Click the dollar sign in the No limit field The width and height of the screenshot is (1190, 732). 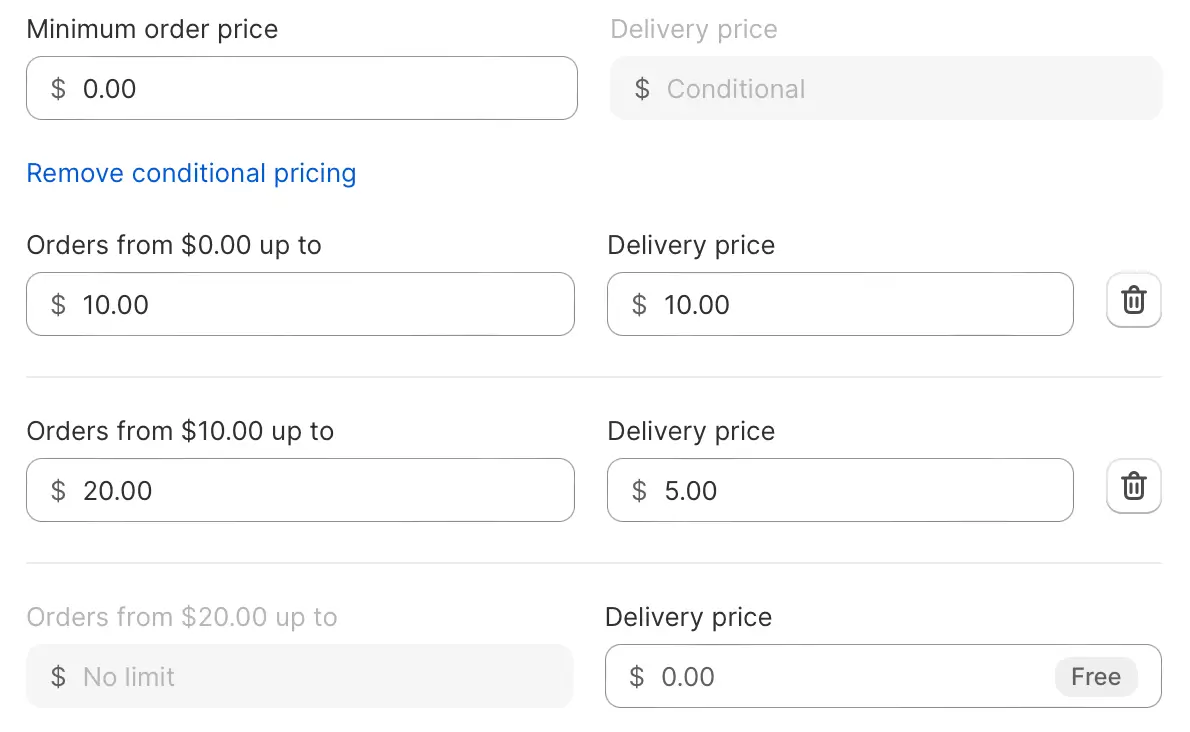click(58, 677)
